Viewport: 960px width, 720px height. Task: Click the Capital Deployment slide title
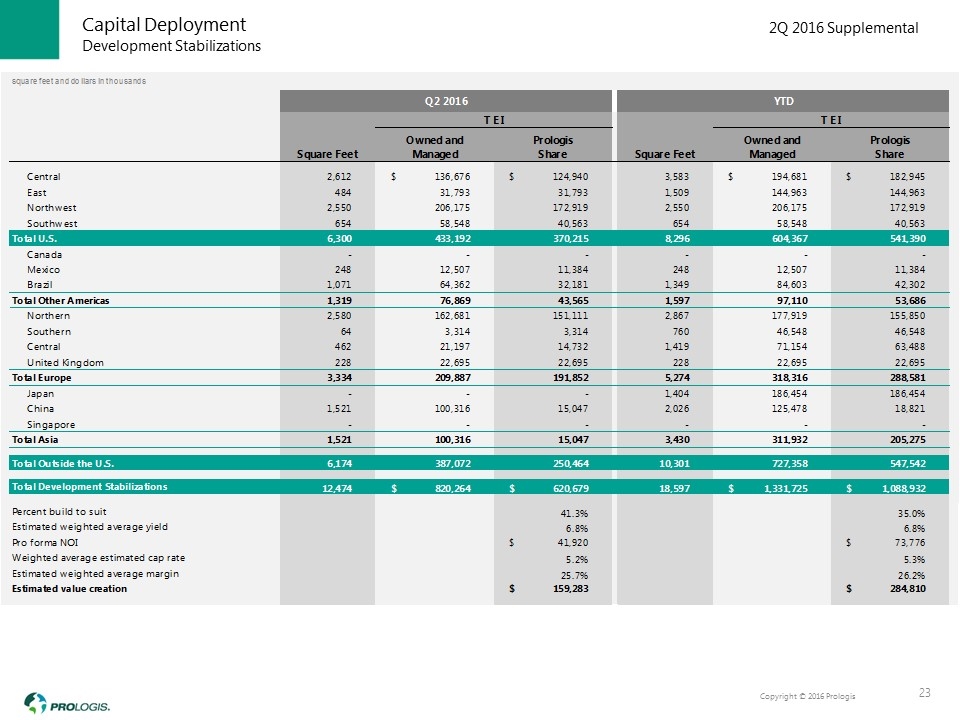(x=163, y=24)
